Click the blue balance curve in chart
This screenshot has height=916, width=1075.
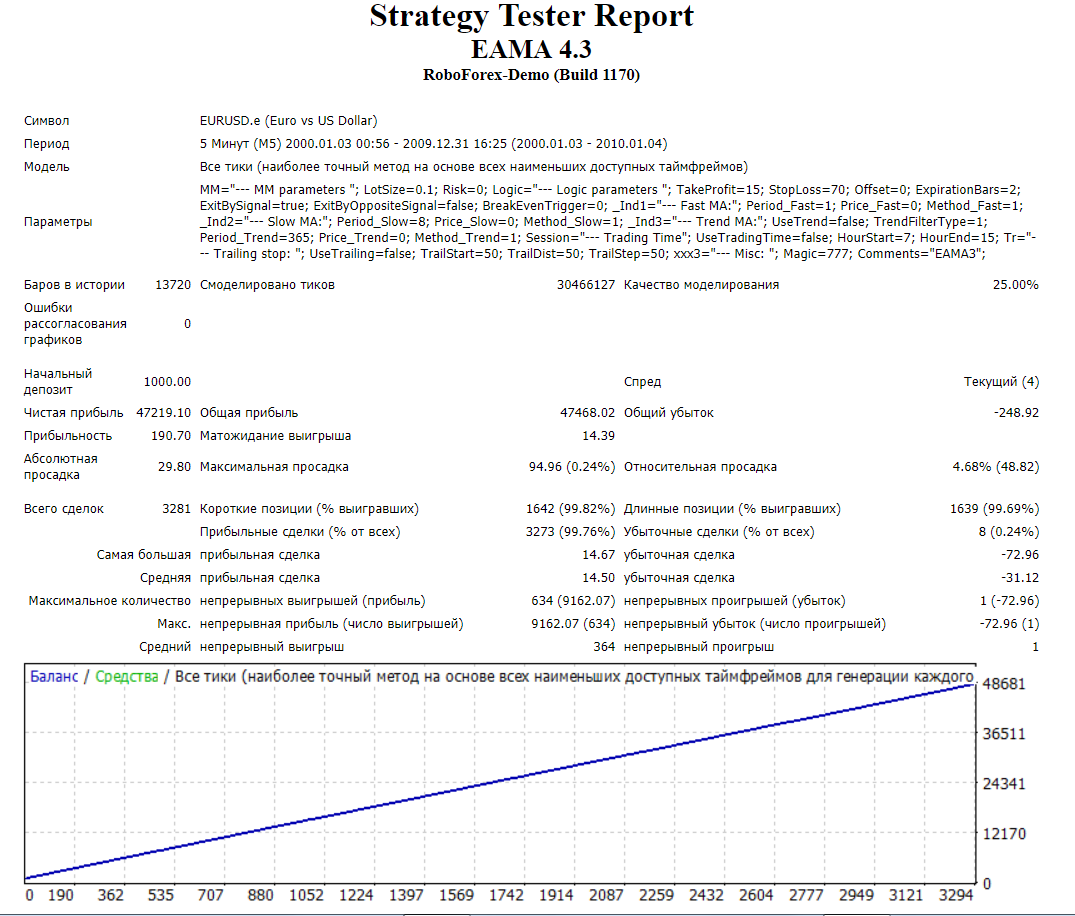point(499,781)
